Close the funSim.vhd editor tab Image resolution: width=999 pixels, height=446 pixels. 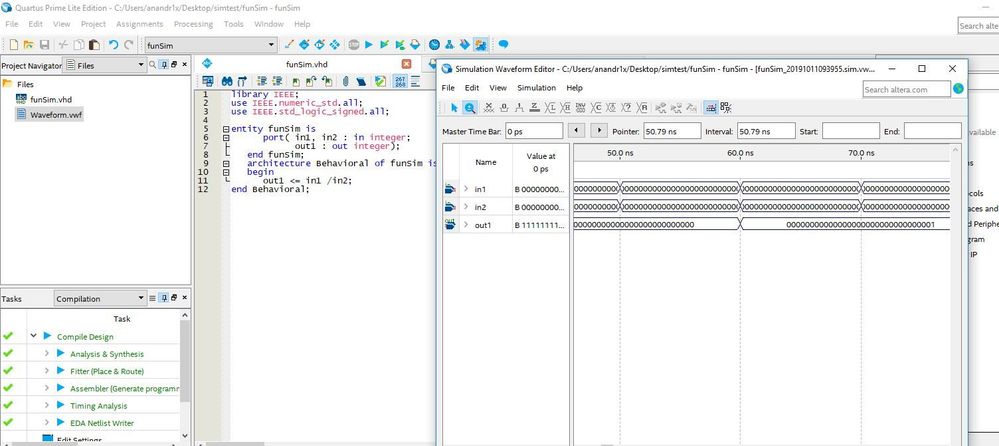coord(407,64)
